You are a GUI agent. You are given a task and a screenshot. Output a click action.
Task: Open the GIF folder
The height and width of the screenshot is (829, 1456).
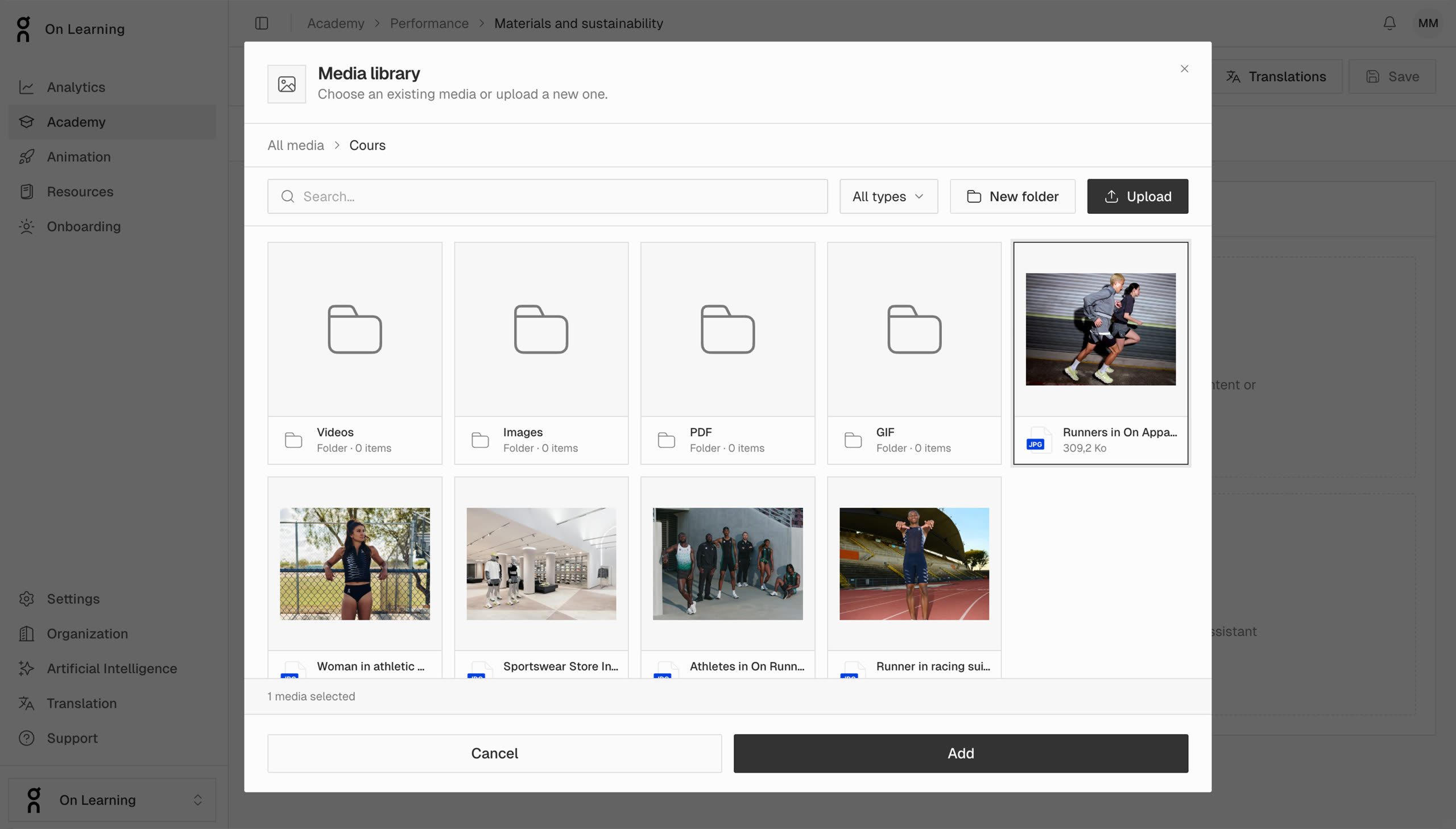click(914, 353)
